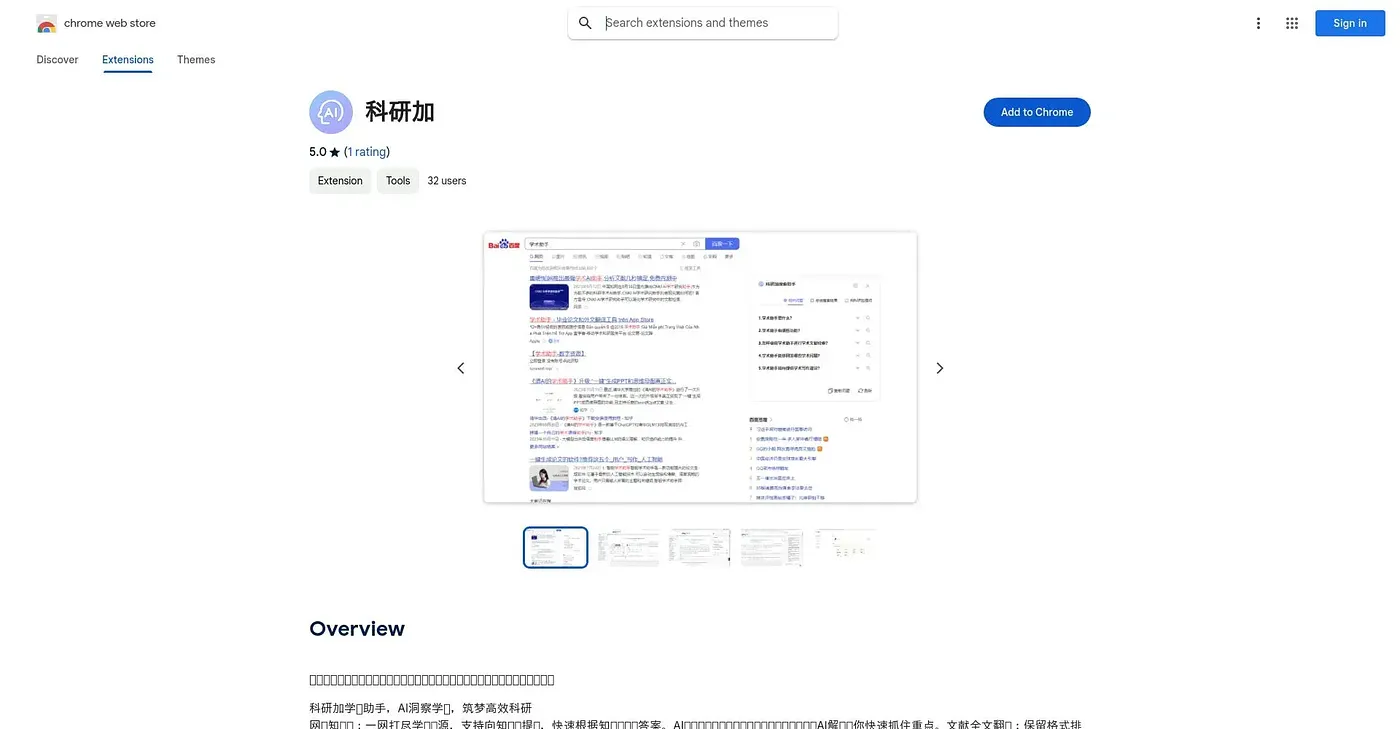Viewport: 1400px width, 729px height.
Task: Select the second screenshot thumbnail
Action: click(x=628, y=547)
